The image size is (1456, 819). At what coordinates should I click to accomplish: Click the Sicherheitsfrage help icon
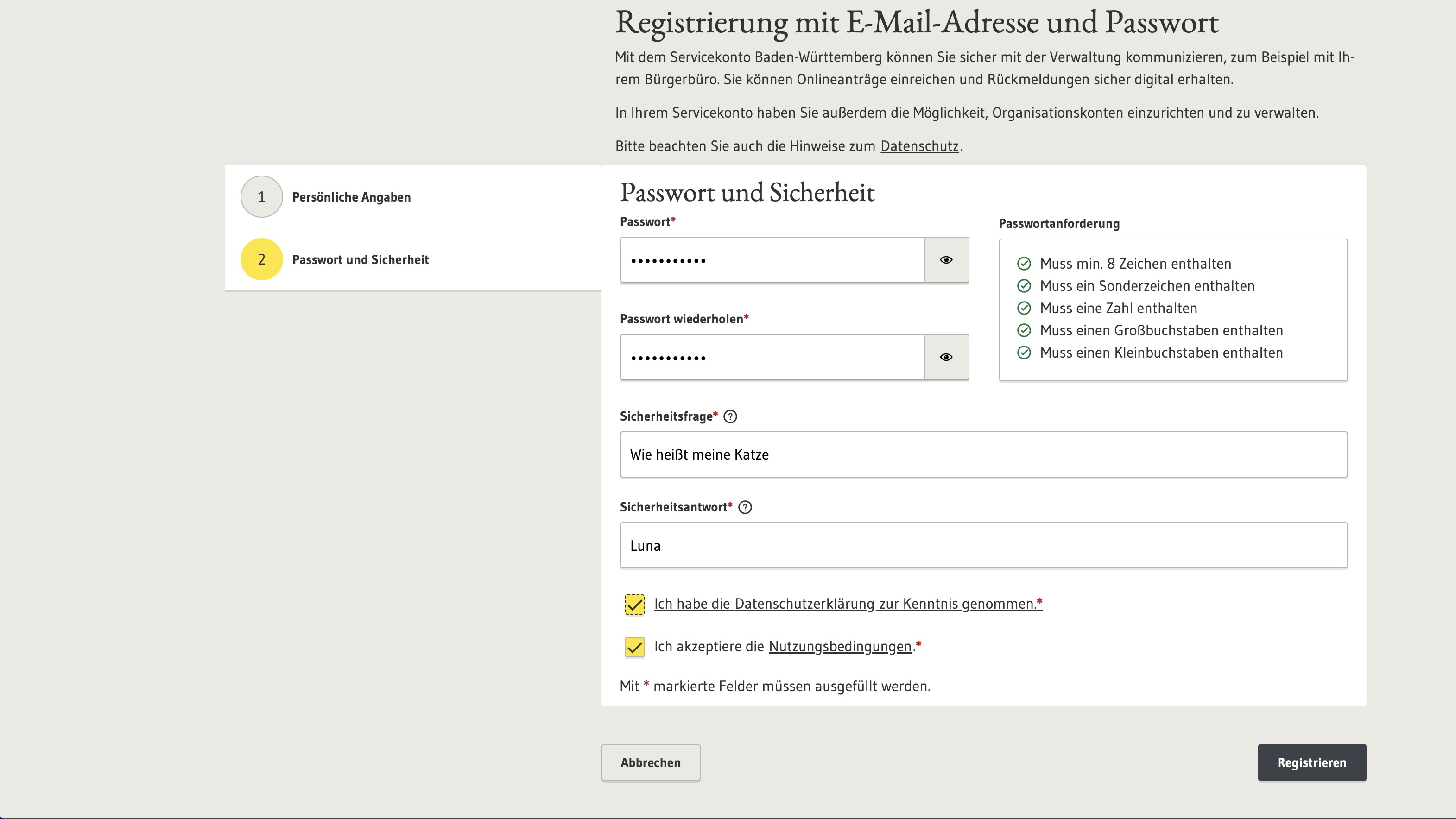(731, 416)
